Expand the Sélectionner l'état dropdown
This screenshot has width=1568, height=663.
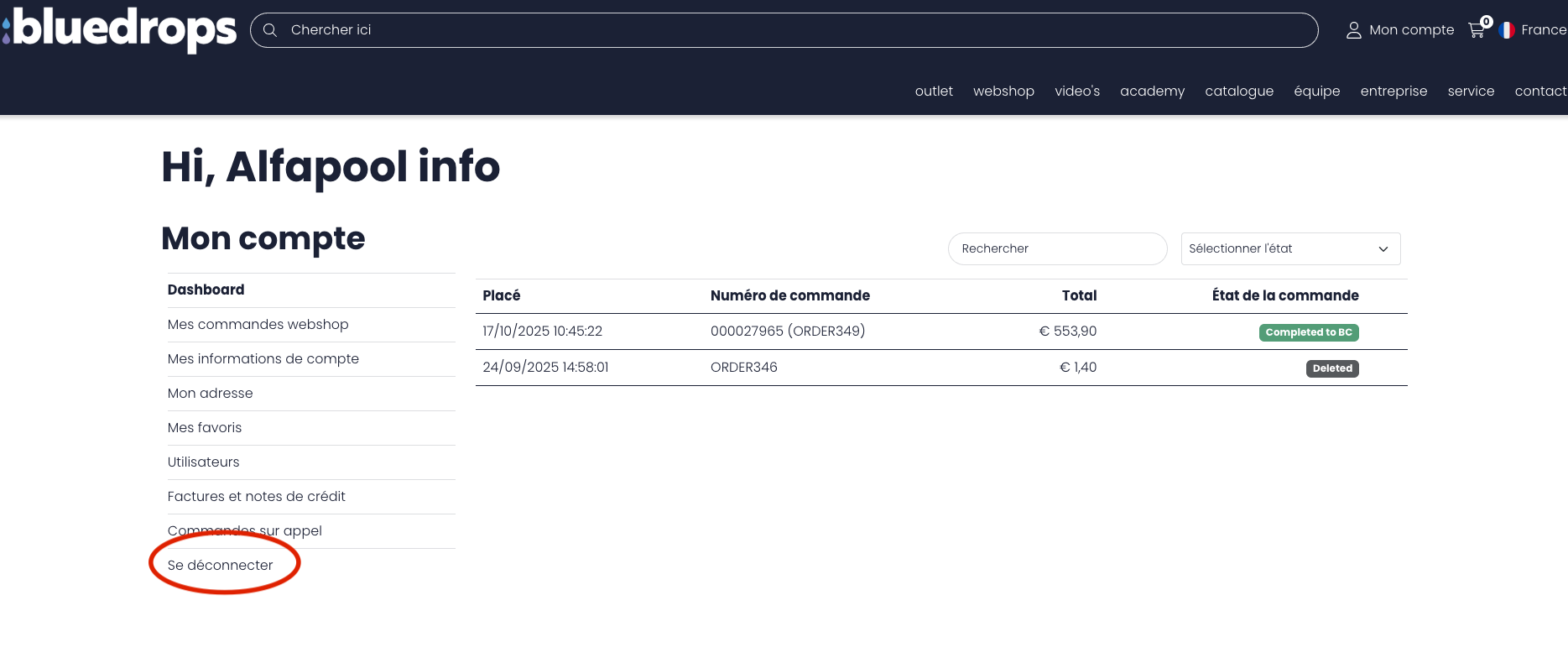(1290, 248)
